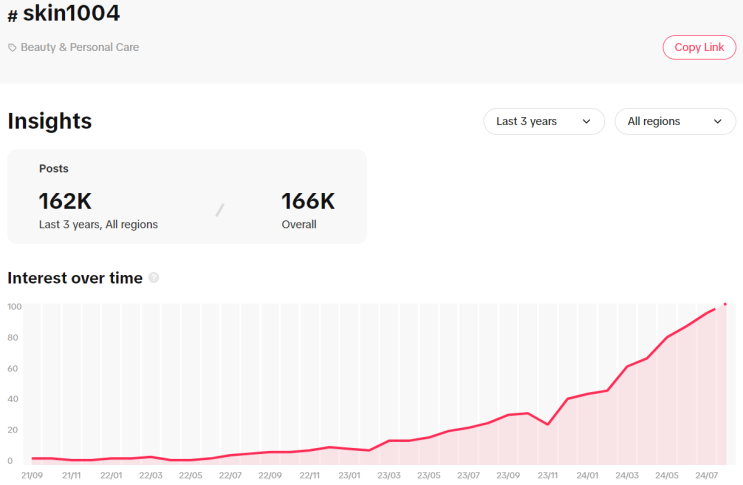Click the Interest over time heading
Image resolution: width=743 pixels, height=485 pixels.
[75, 277]
